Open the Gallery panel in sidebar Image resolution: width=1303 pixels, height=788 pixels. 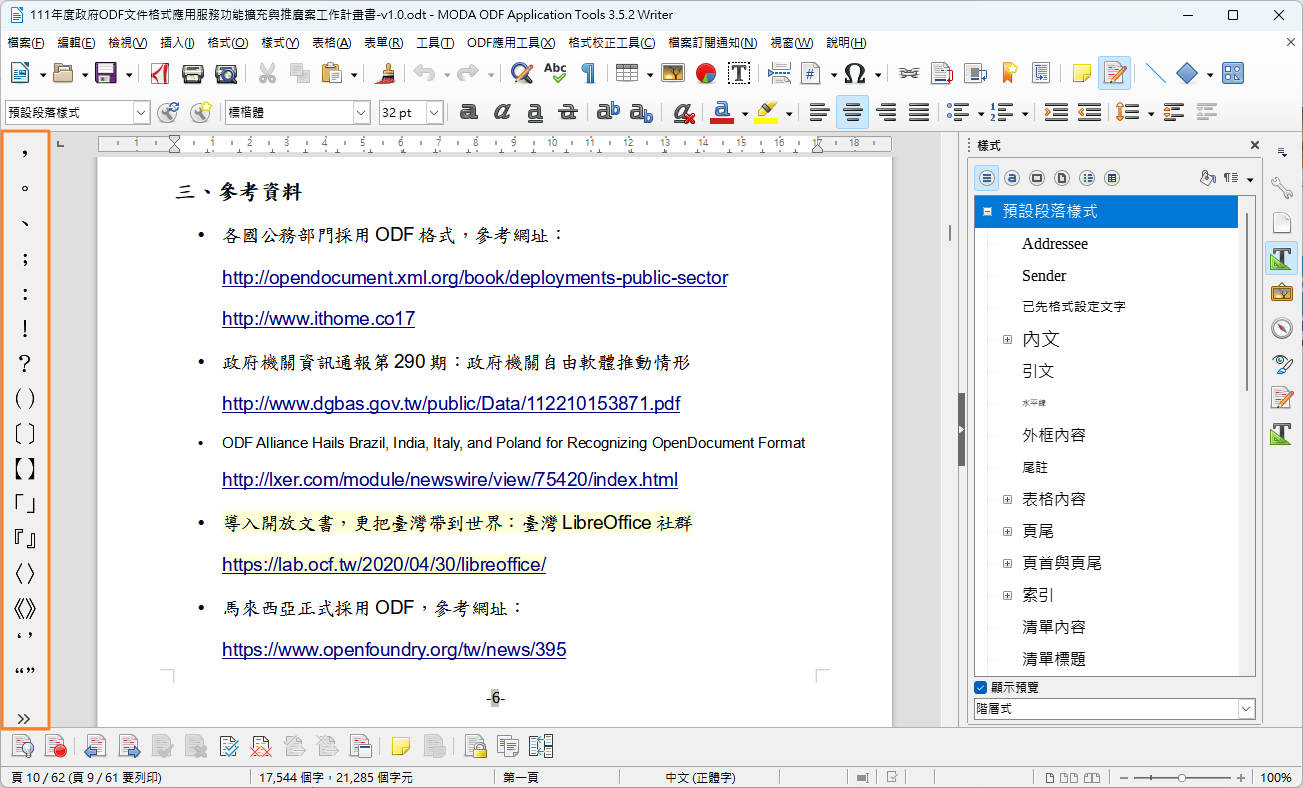[x=1281, y=293]
